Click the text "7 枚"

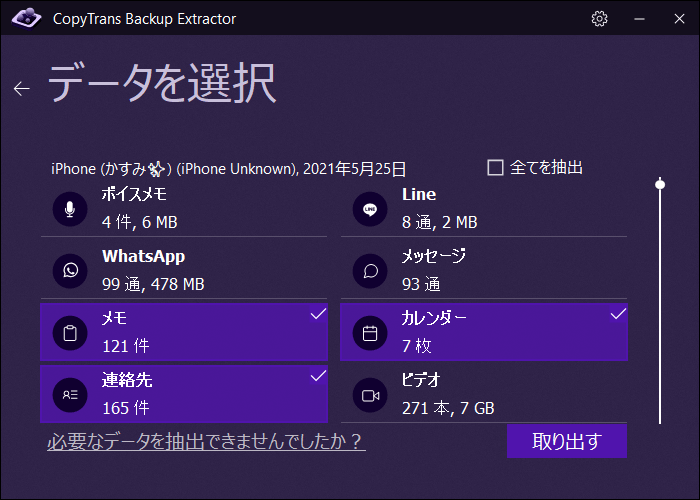(x=417, y=346)
